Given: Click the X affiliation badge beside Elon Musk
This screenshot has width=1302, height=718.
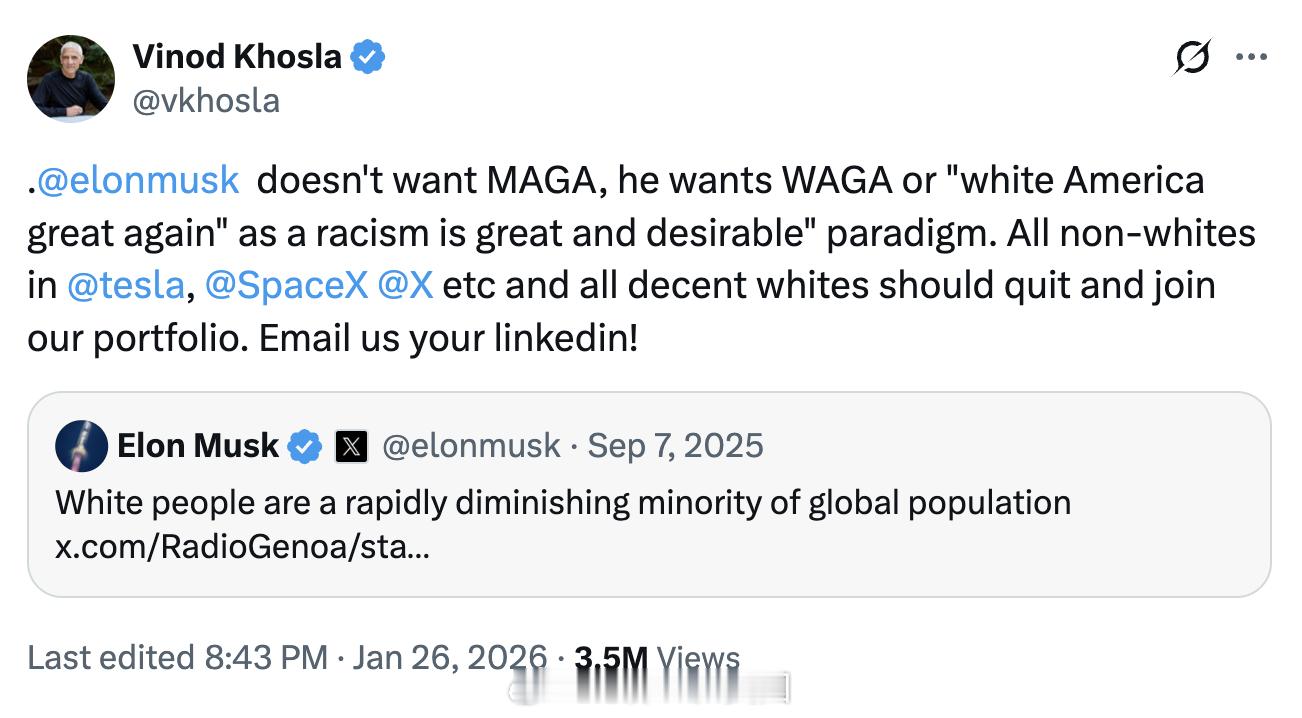Looking at the screenshot, I should point(350,447).
